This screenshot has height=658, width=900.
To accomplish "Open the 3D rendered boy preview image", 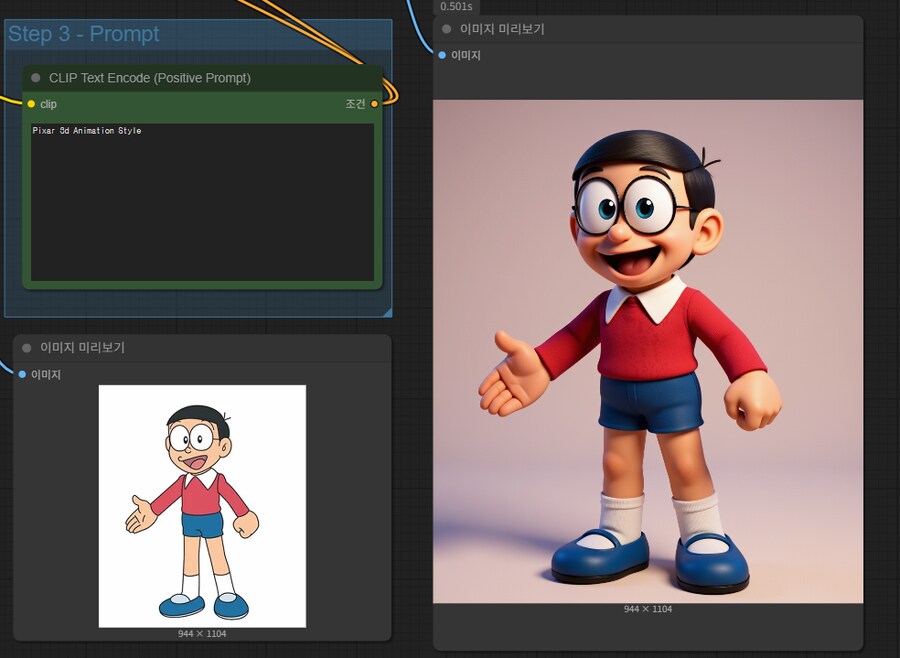I will [x=648, y=351].
